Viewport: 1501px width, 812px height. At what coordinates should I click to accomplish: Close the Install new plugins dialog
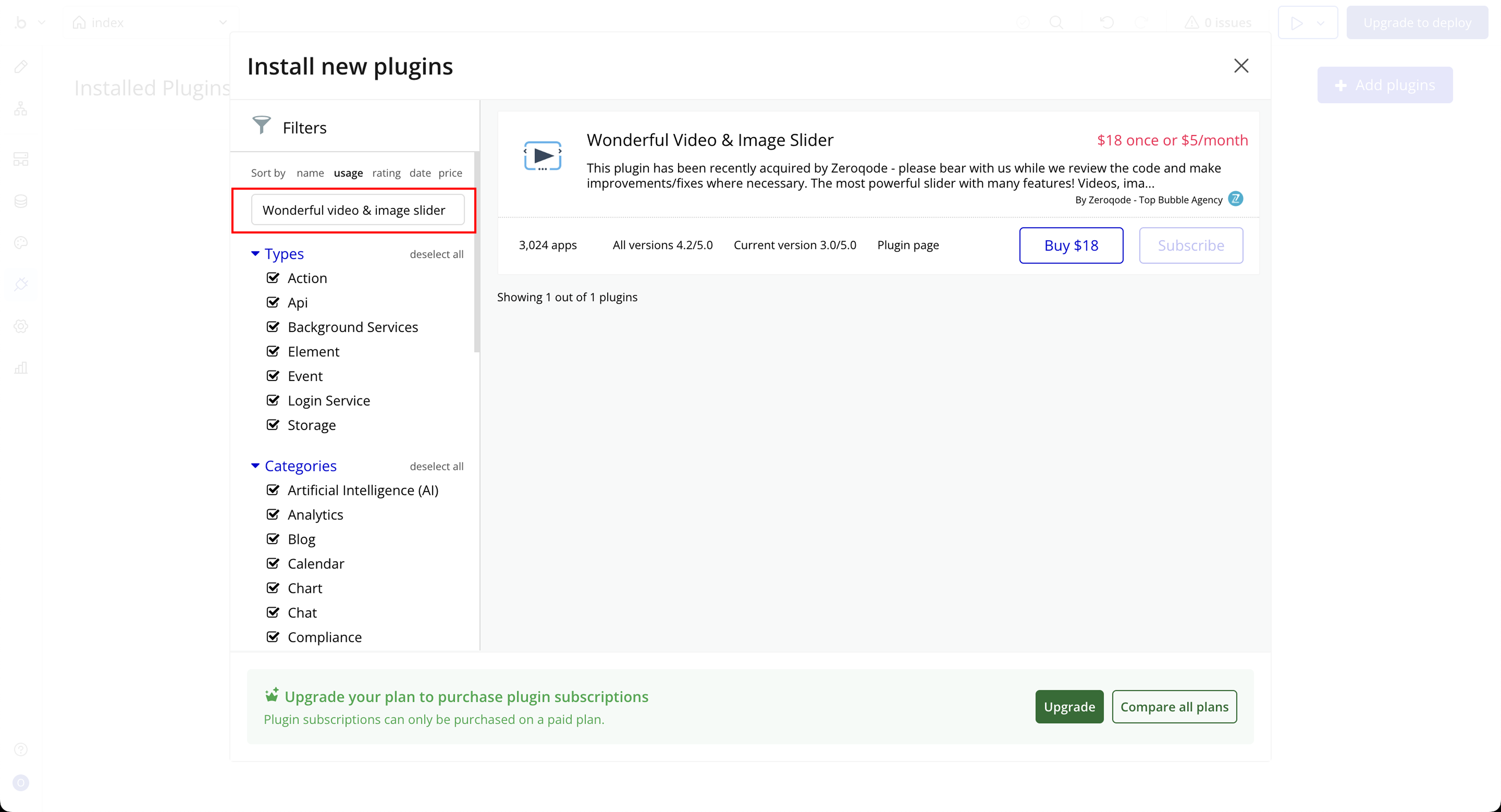click(1240, 66)
